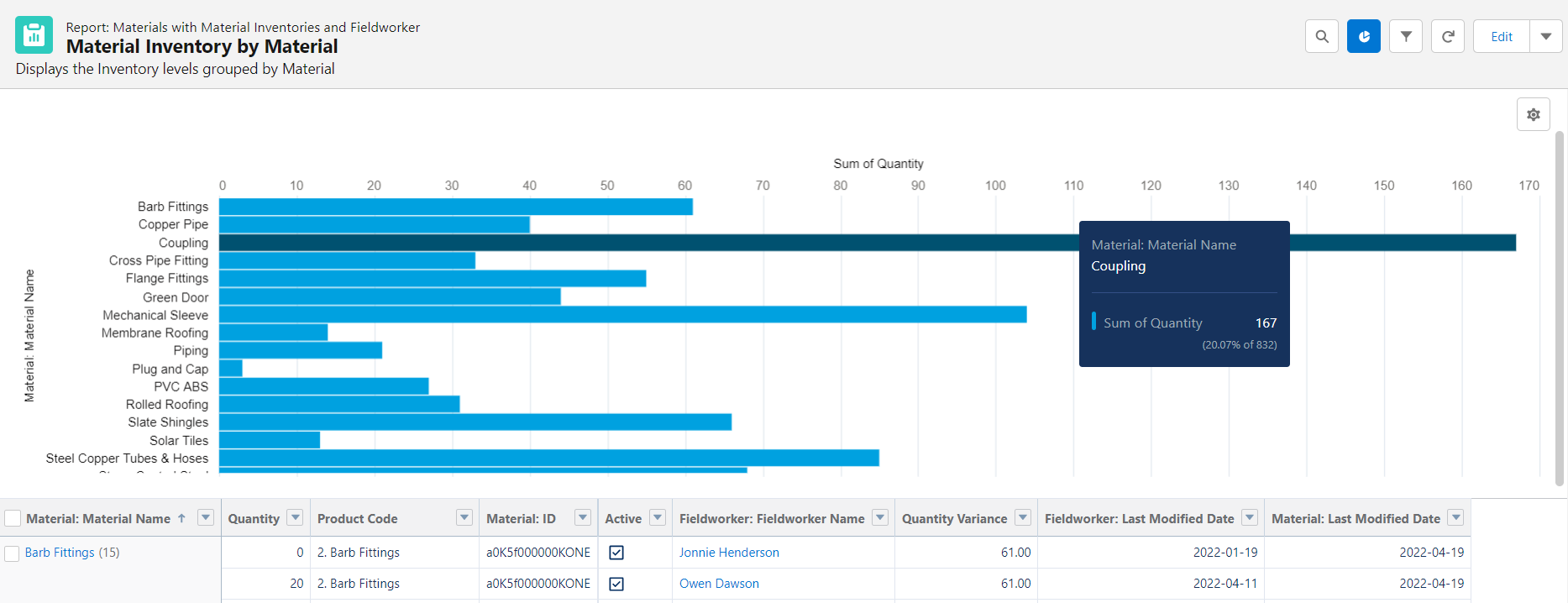Click the Edit button

pyautogui.click(x=1501, y=37)
